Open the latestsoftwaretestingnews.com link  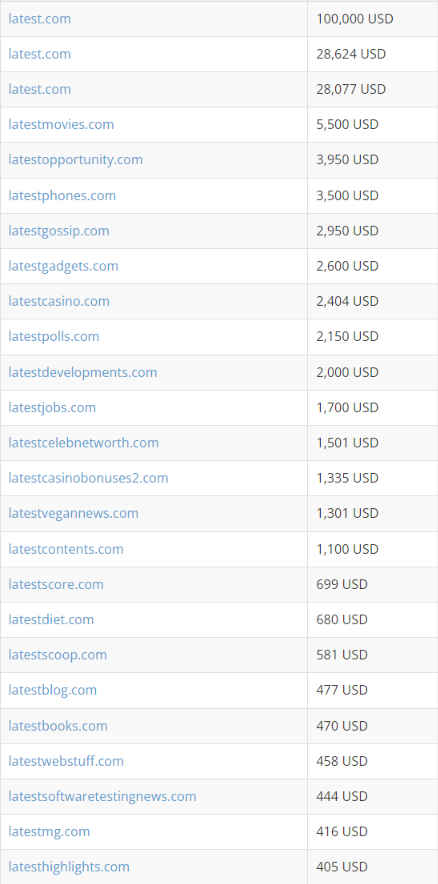coord(102,796)
